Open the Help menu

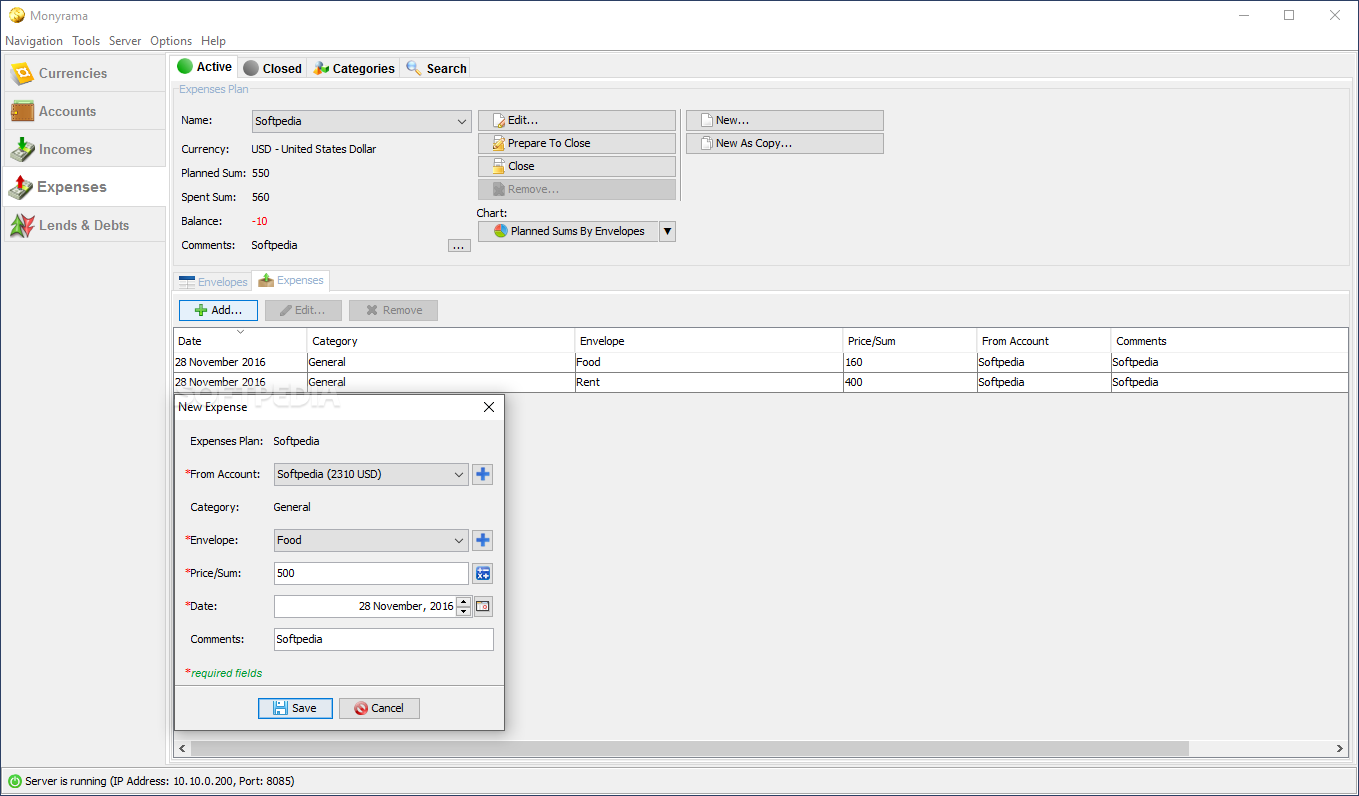(213, 41)
